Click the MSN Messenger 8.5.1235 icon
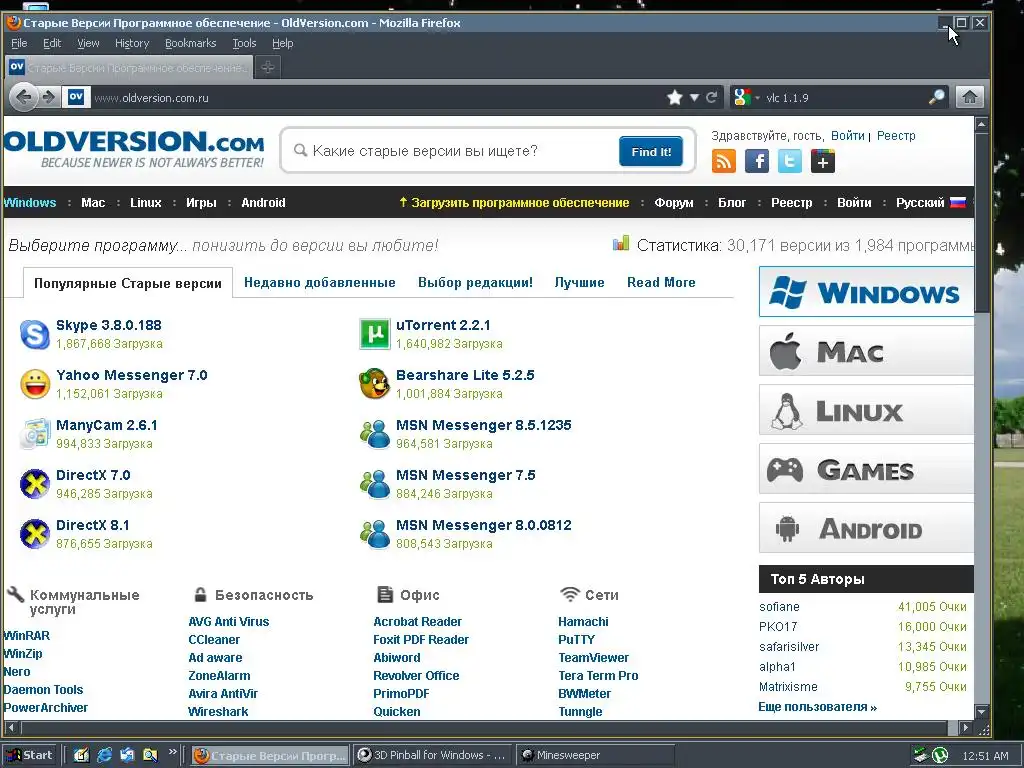The width and height of the screenshot is (1024, 768). (375, 434)
